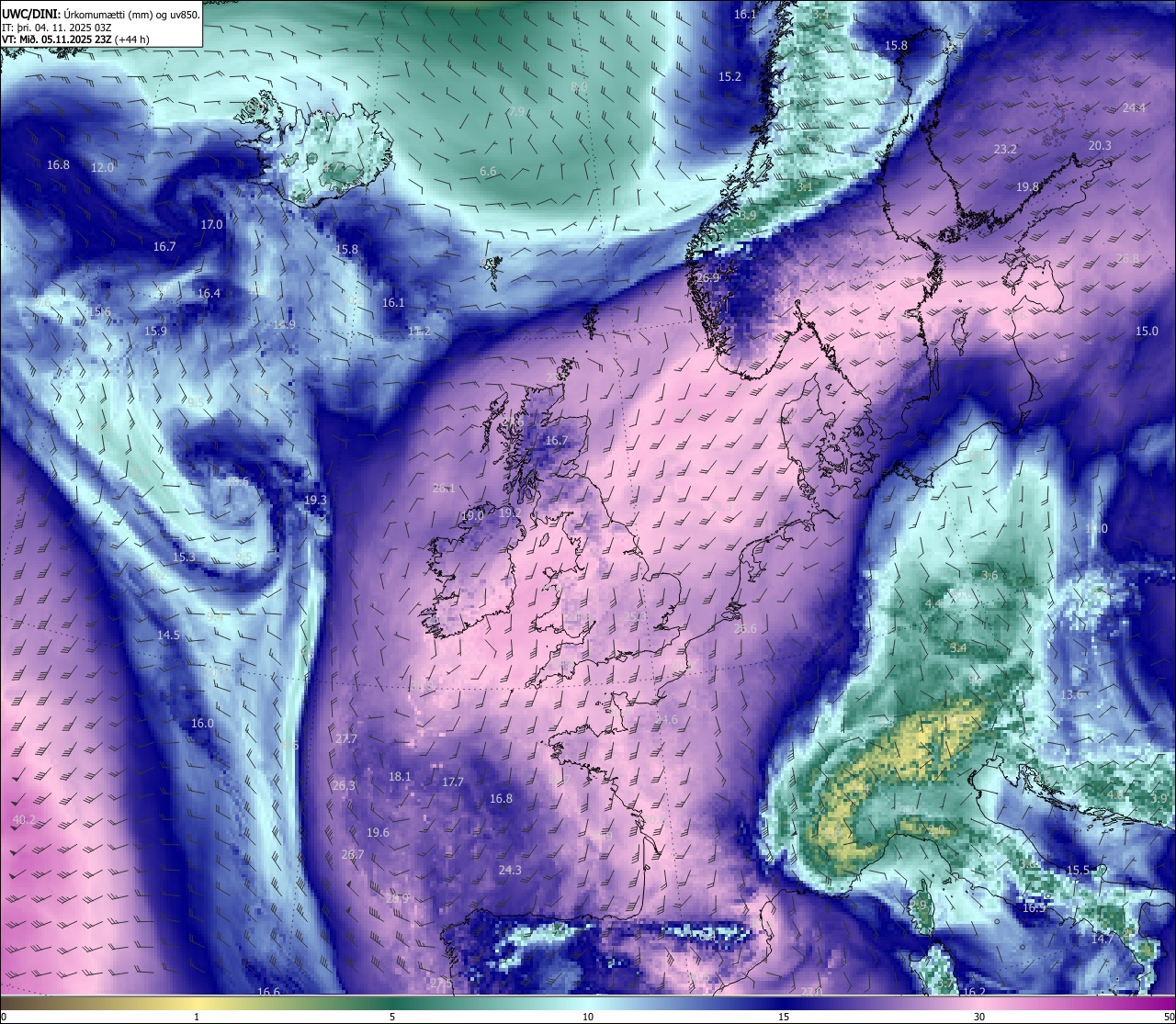This screenshot has width=1176, height=1024.
Task: Click the 24.4 value on the map
Action: (1134, 108)
